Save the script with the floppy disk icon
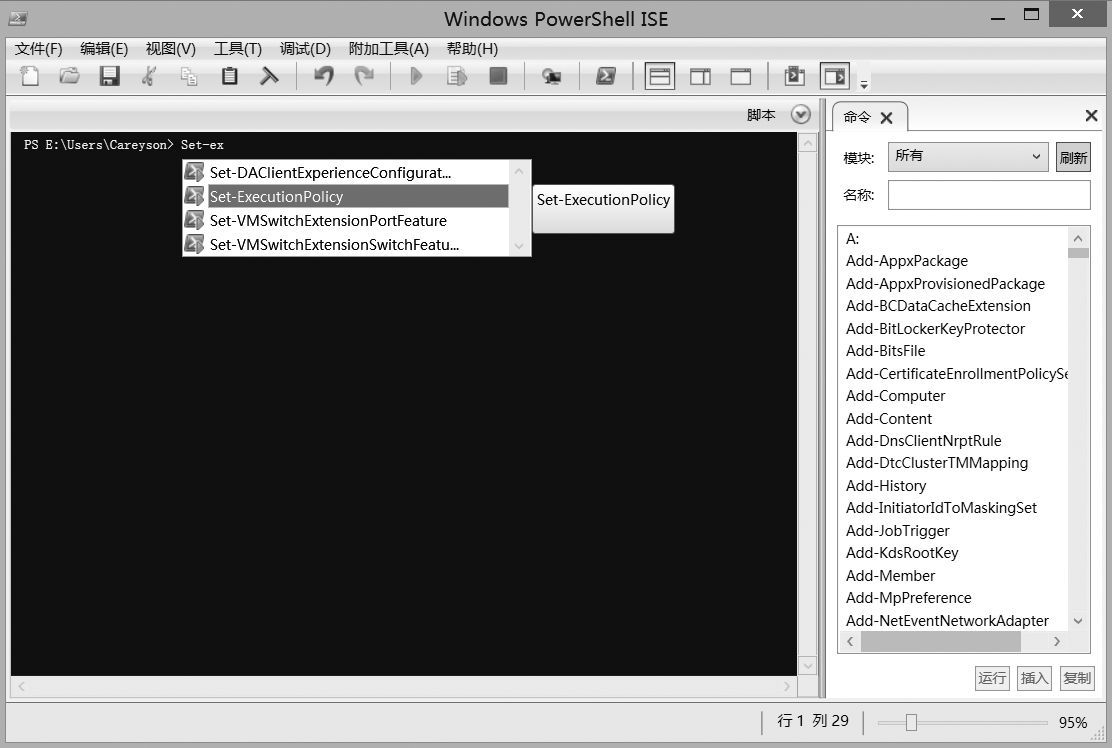 click(109, 76)
